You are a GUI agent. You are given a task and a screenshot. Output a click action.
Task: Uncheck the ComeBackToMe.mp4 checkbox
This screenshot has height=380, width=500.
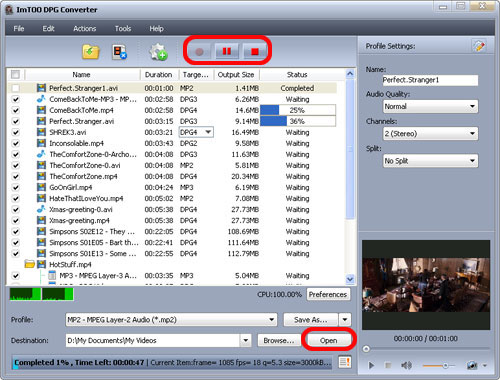(x=15, y=110)
